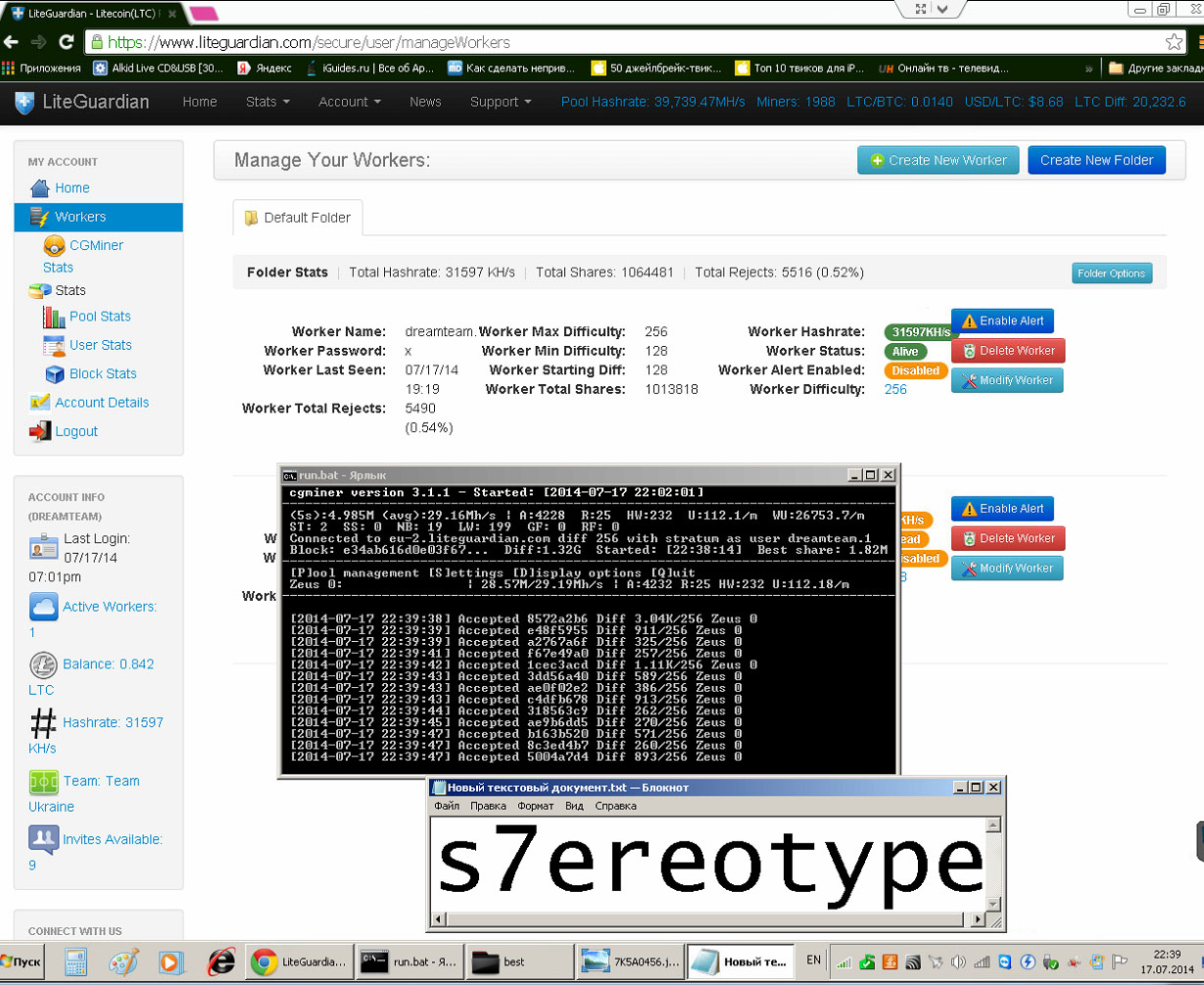Open the Формат menu in Notepad

coord(536,806)
